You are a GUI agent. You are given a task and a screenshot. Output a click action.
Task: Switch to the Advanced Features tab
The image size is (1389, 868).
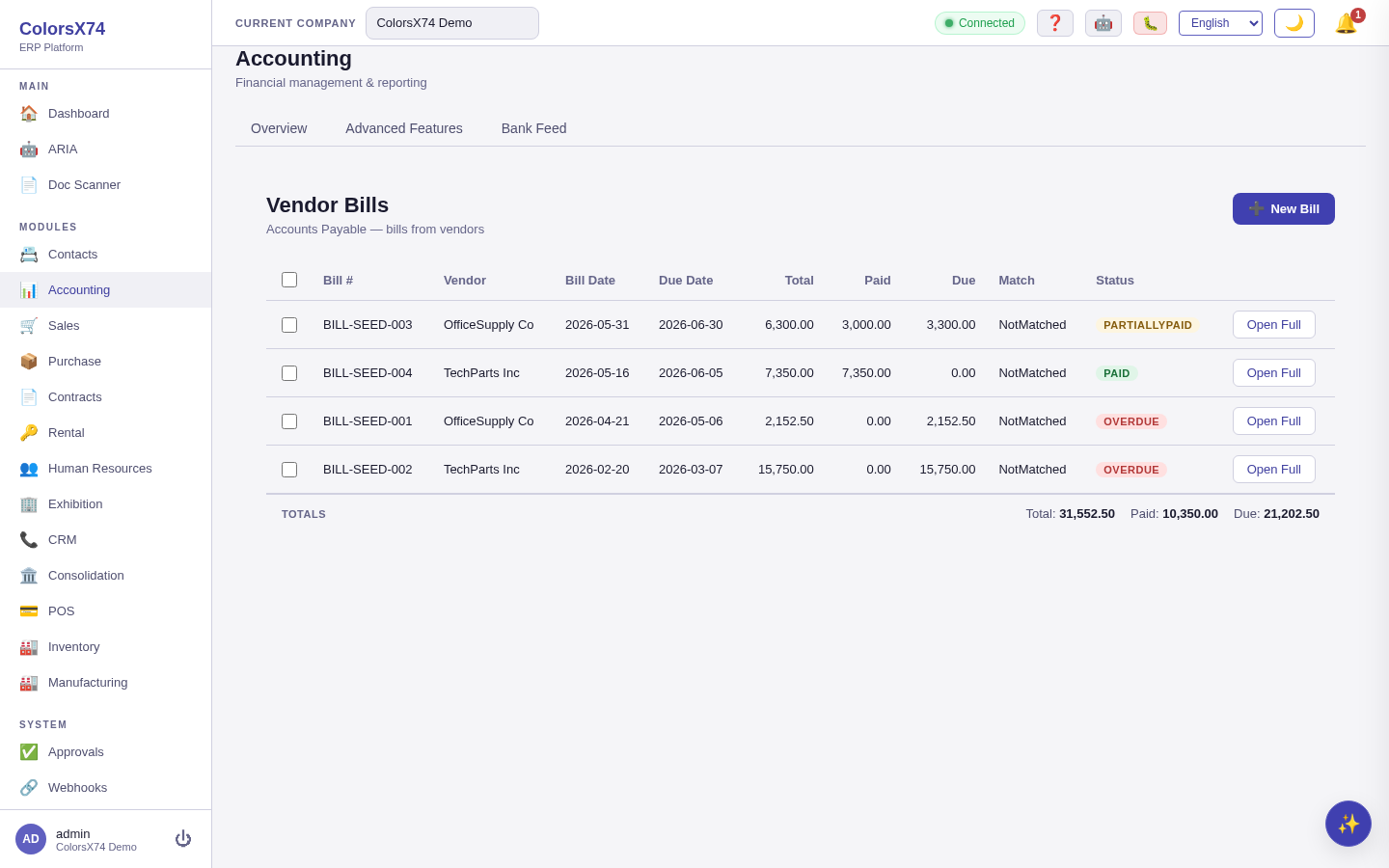click(404, 128)
